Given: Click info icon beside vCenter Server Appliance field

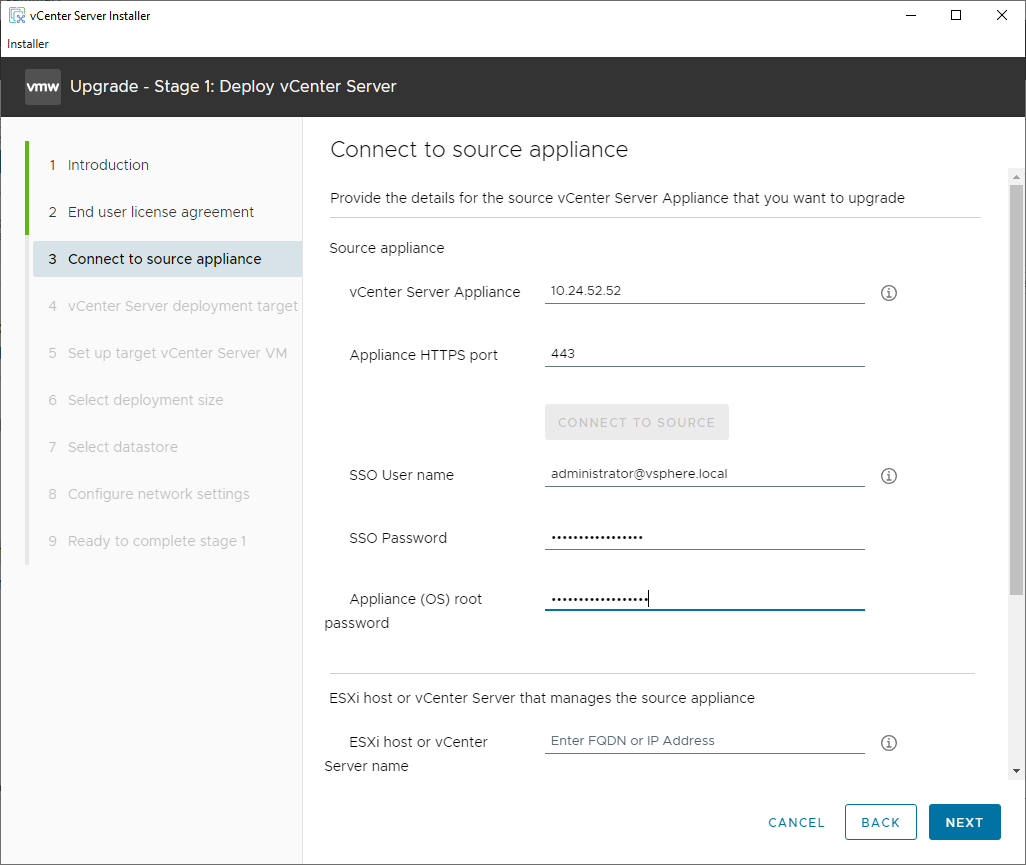Looking at the screenshot, I should (888, 293).
